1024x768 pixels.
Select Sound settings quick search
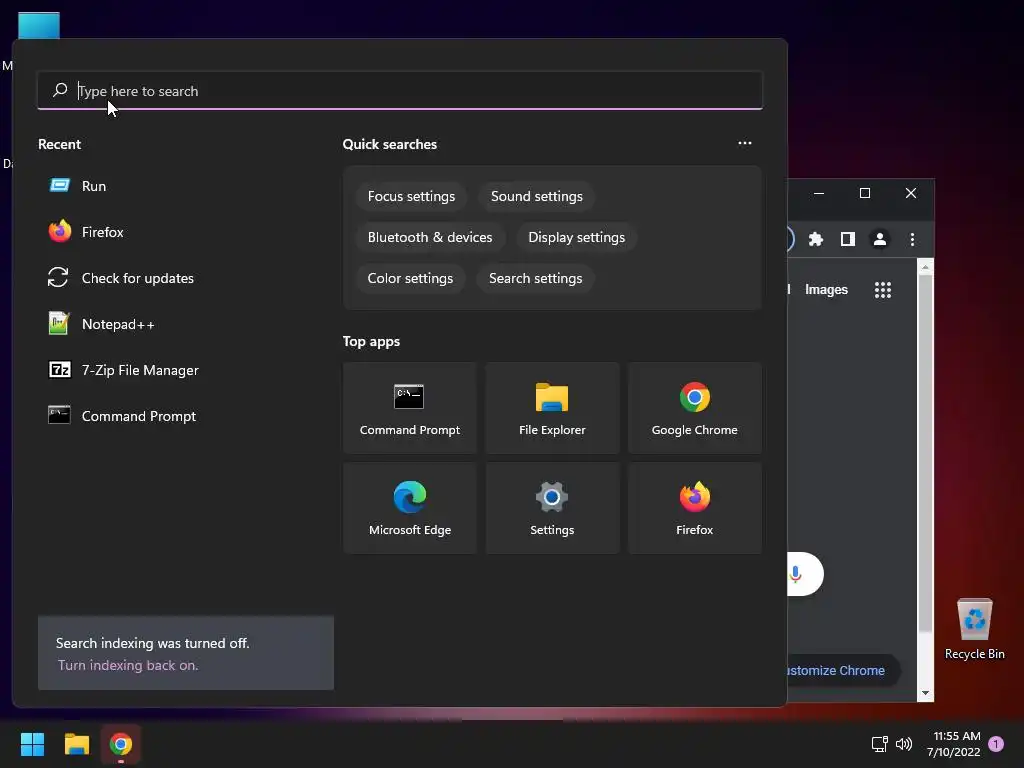click(537, 197)
